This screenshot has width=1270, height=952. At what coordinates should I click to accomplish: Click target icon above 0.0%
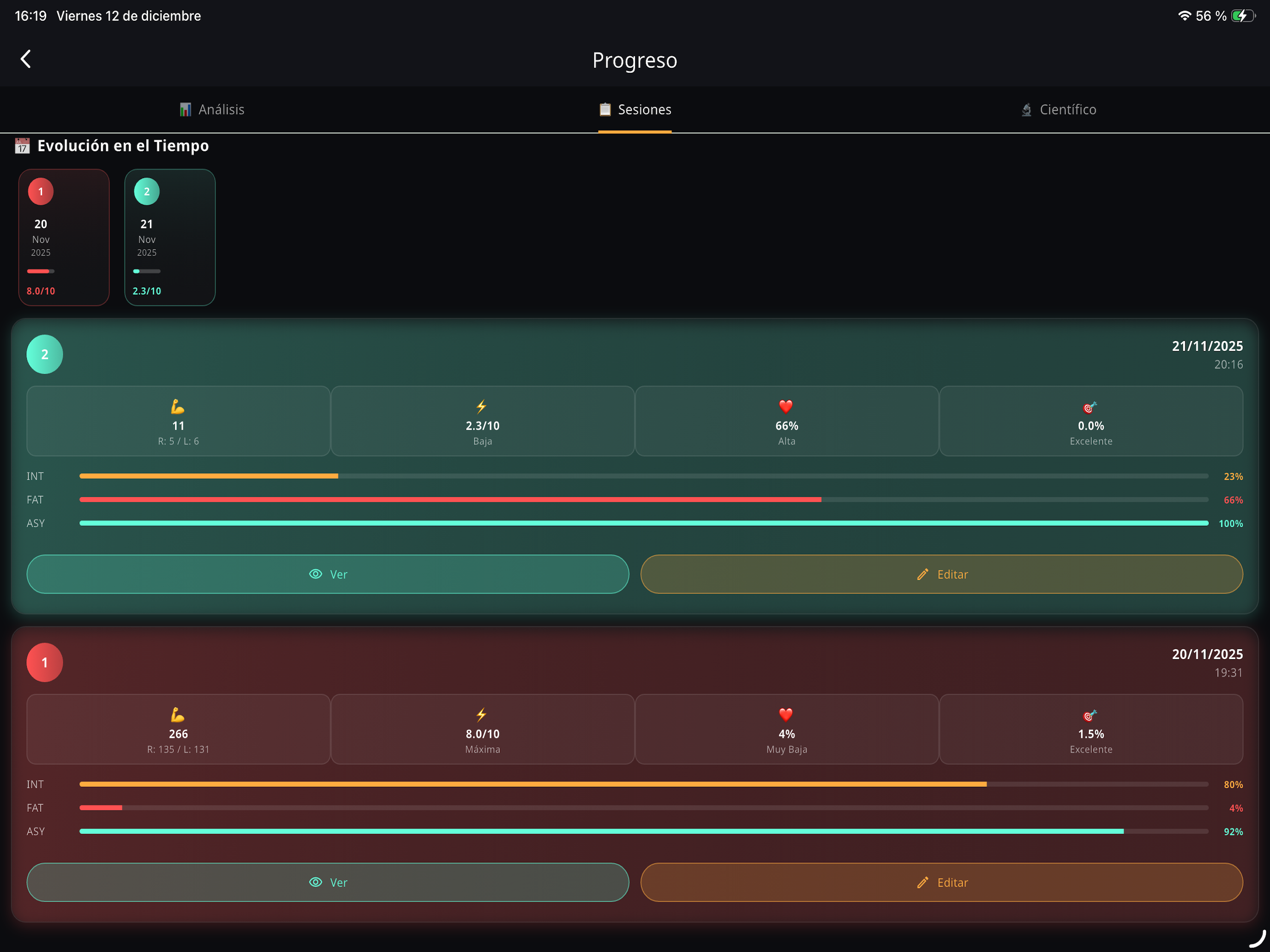pos(1090,407)
